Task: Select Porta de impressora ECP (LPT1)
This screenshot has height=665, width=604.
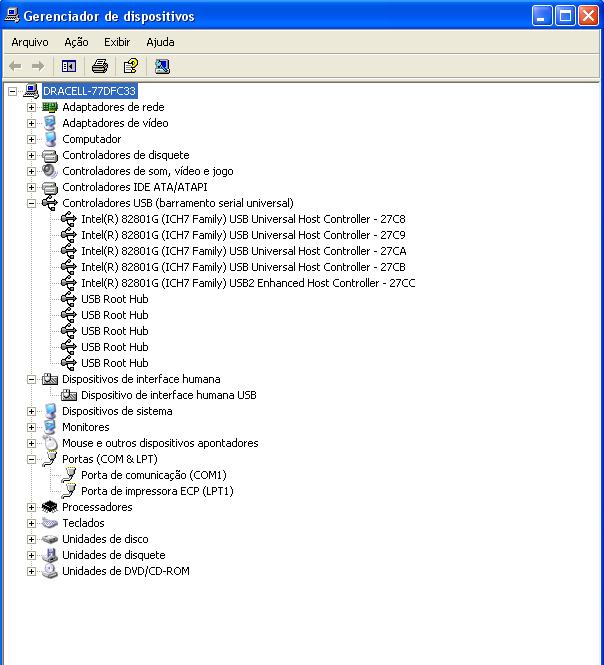Action: 157,492
